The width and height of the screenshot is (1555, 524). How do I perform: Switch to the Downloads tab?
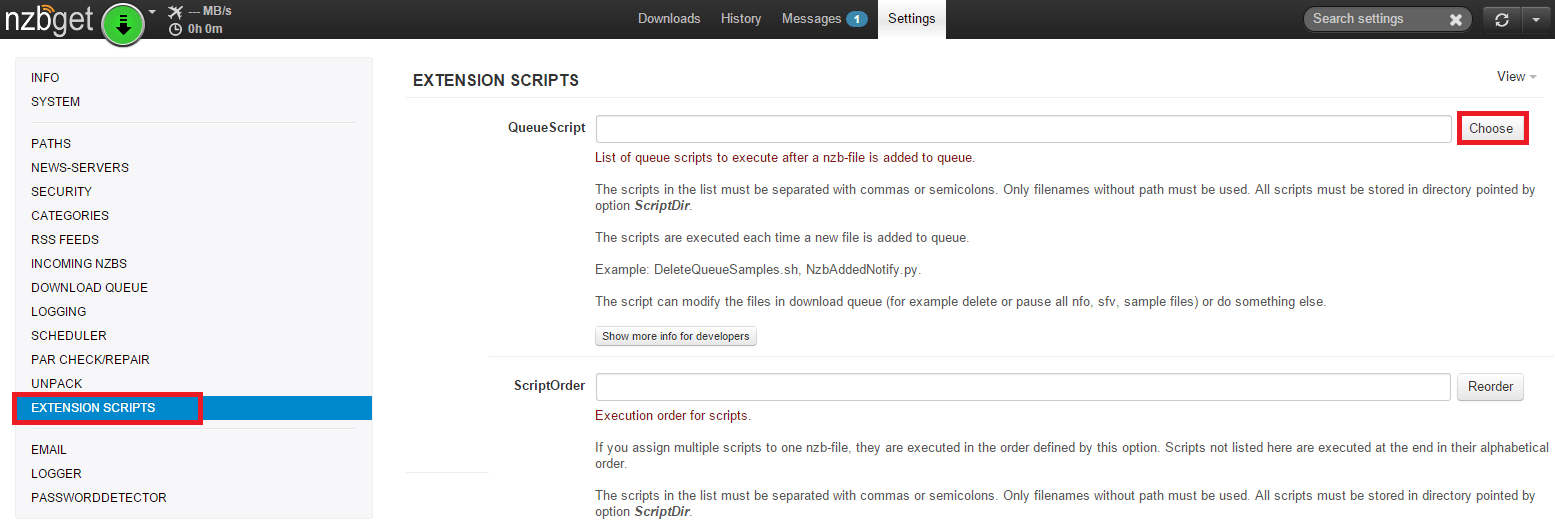pos(669,19)
